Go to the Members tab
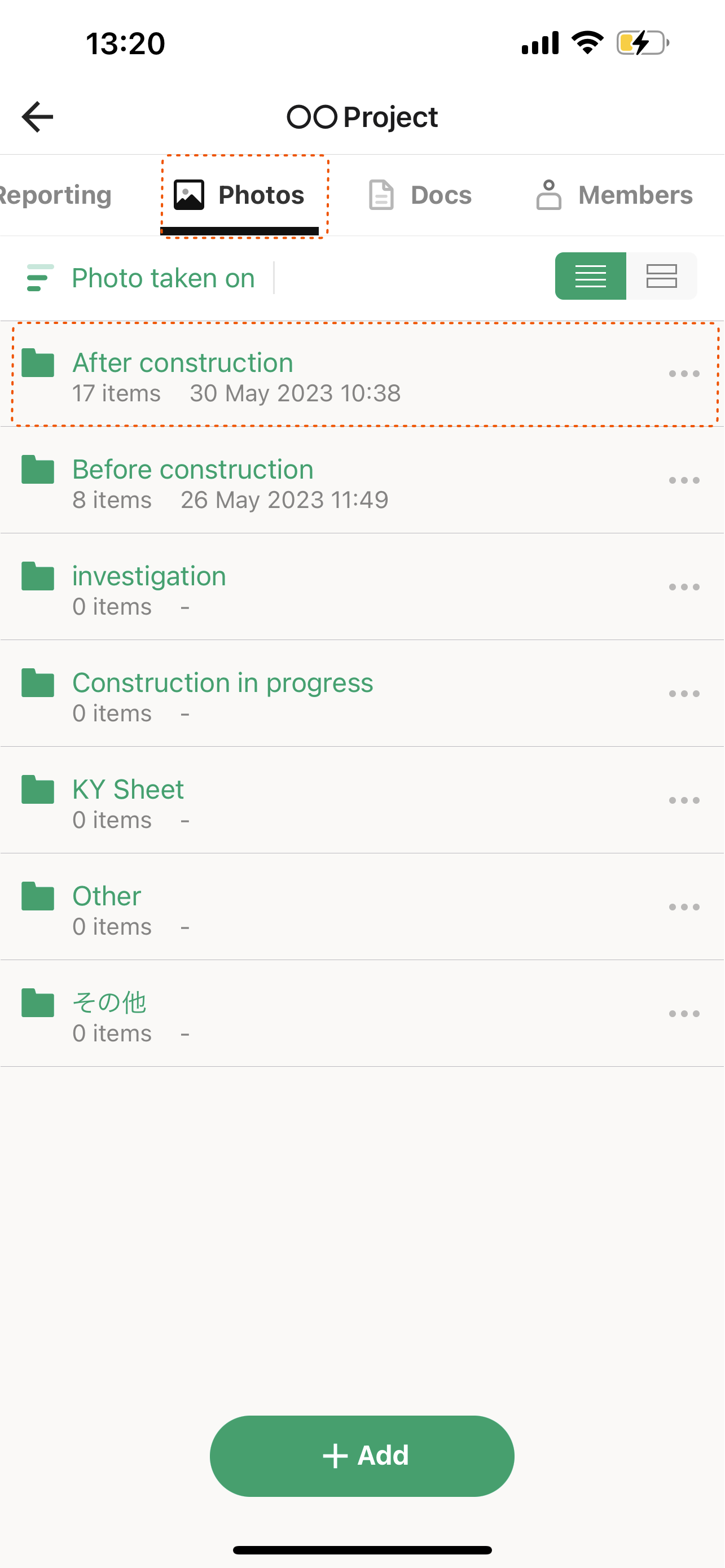Screen dimensions: 725x1568 click(x=614, y=195)
